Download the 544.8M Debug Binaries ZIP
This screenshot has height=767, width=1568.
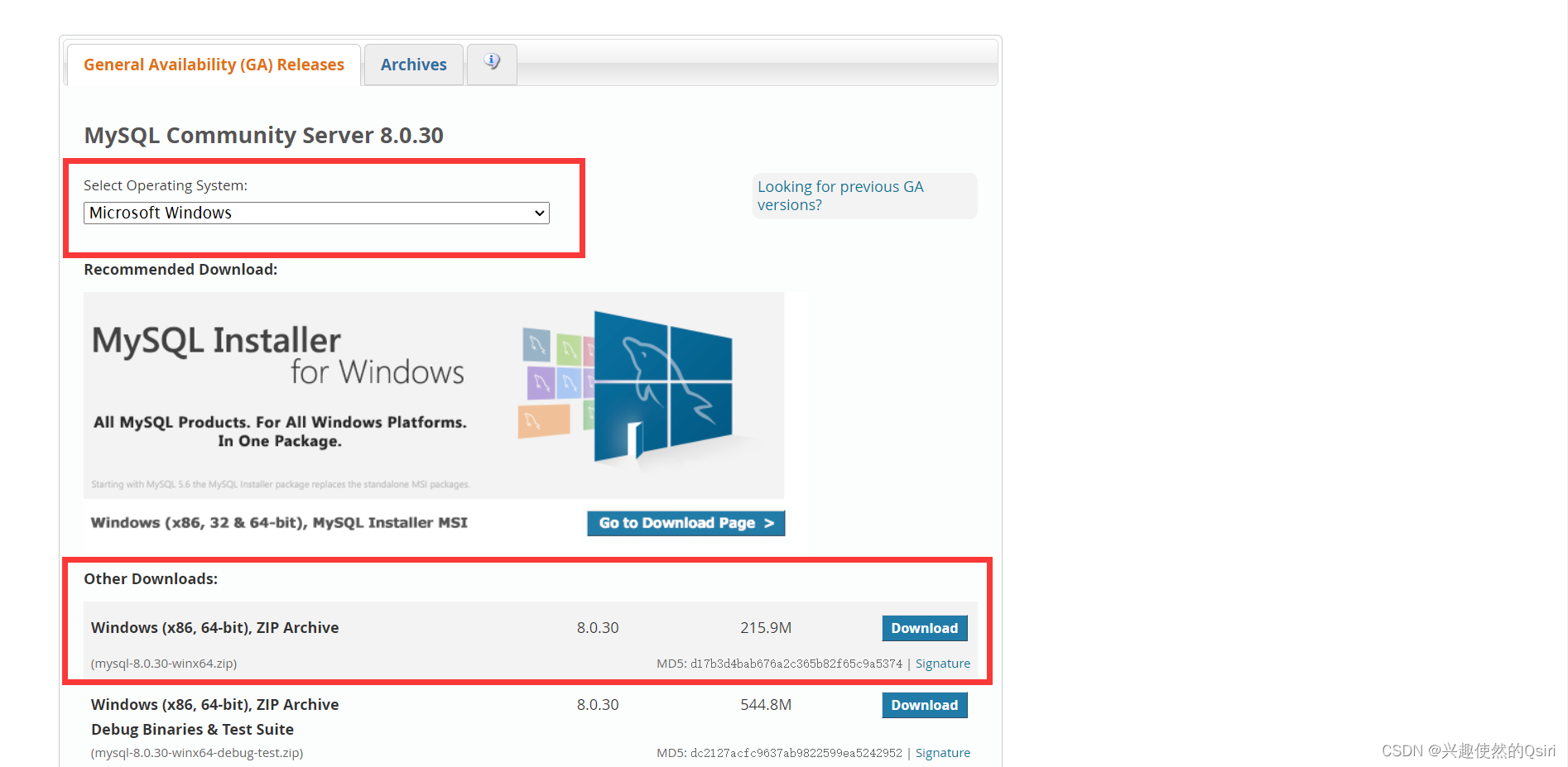tap(924, 705)
